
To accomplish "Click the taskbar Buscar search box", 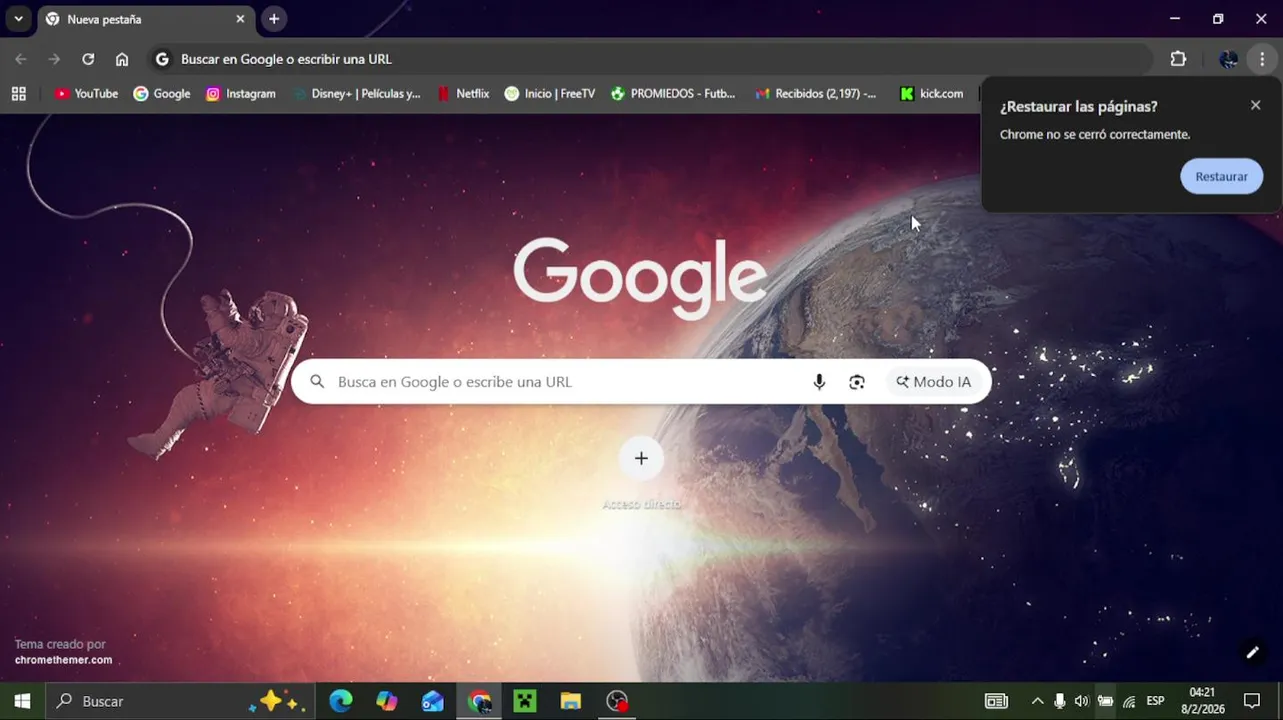I will click(181, 701).
